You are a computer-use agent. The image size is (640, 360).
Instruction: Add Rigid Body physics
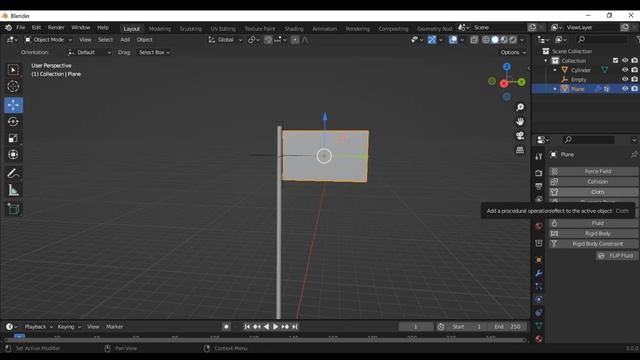point(593,233)
